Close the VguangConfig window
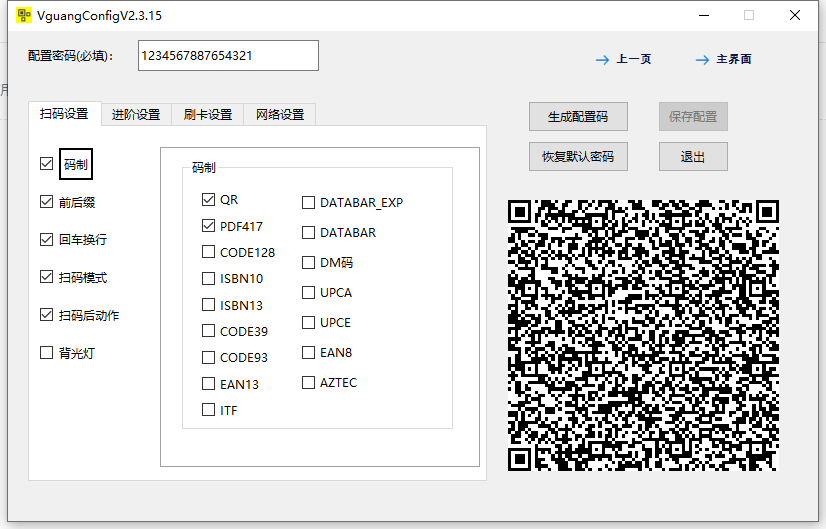 tap(795, 15)
